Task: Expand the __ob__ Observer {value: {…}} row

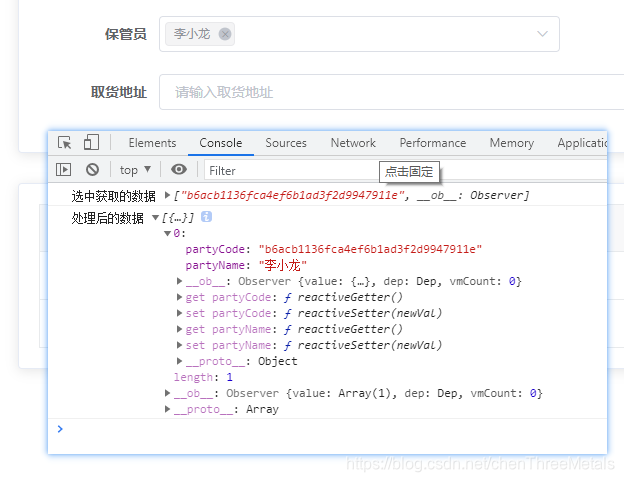Action: 179,281
